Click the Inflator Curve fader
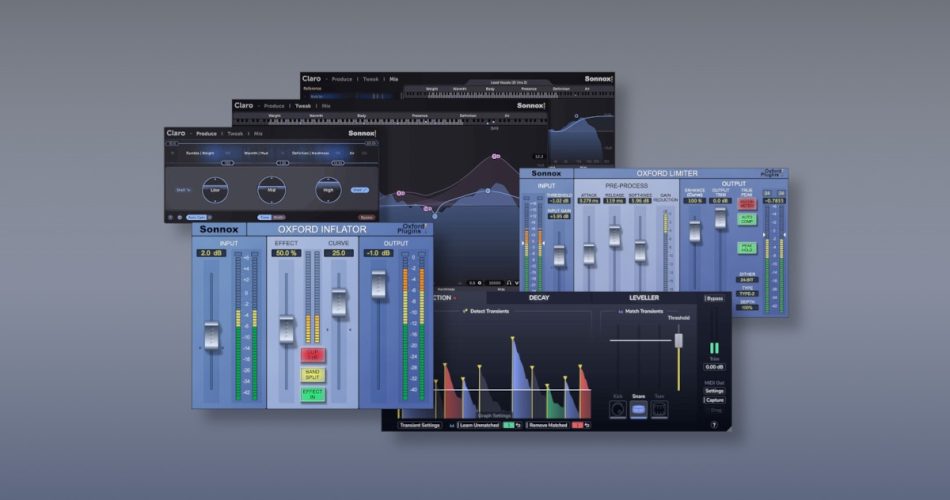 click(339, 303)
